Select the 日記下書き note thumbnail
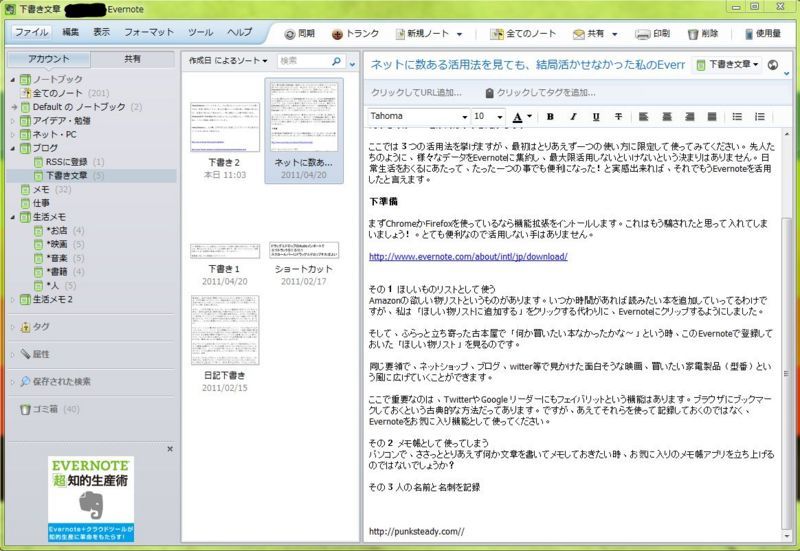This screenshot has height=551, width=800. point(224,330)
